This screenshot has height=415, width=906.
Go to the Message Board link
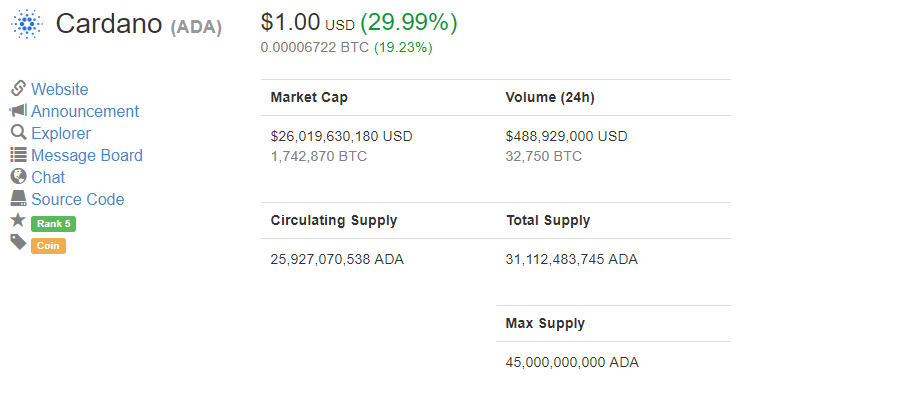[87, 155]
